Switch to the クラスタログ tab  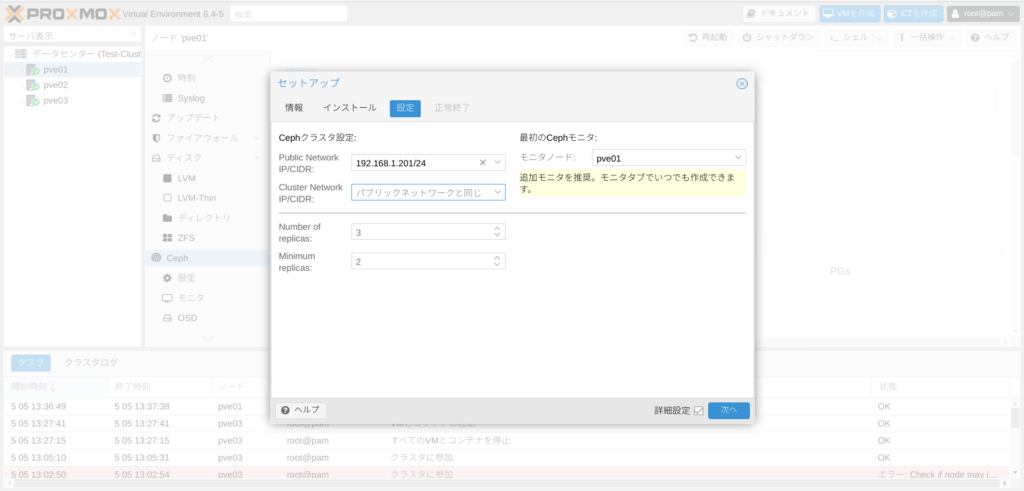point(91,362)
